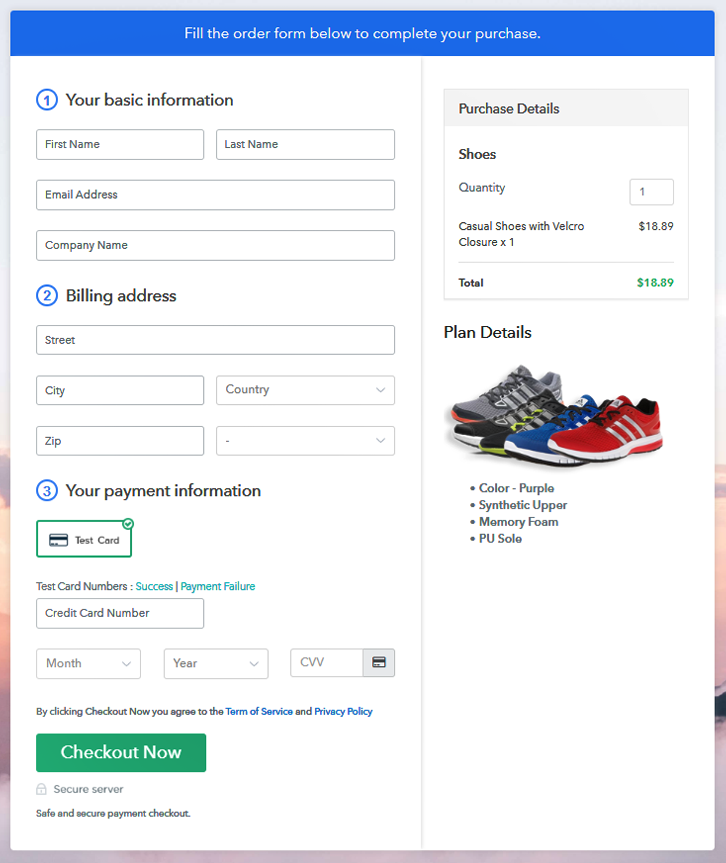Open the state dropdown showing a dash

coord(305,440)
